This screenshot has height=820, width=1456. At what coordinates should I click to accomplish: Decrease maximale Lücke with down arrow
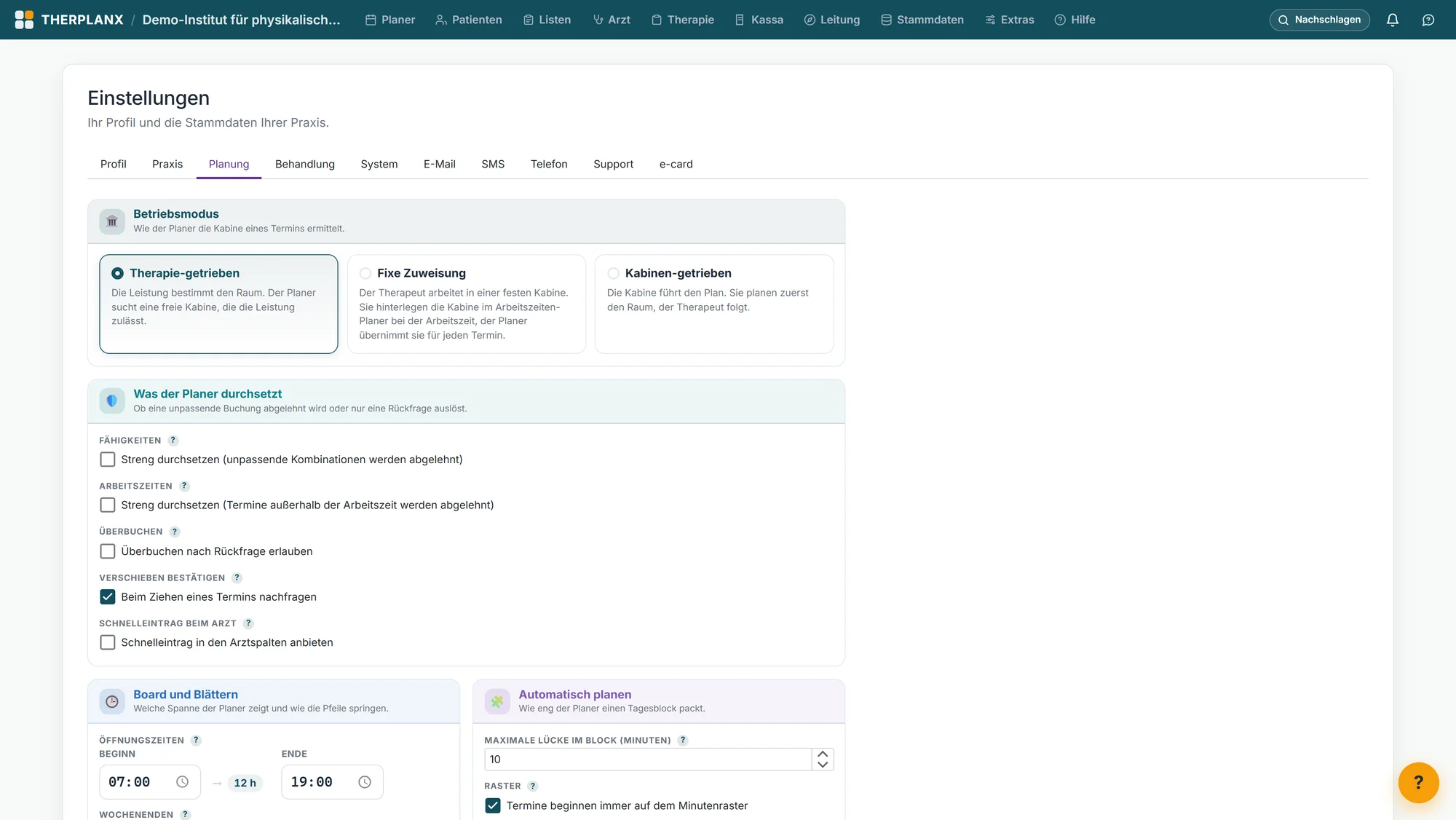point(823,765)
